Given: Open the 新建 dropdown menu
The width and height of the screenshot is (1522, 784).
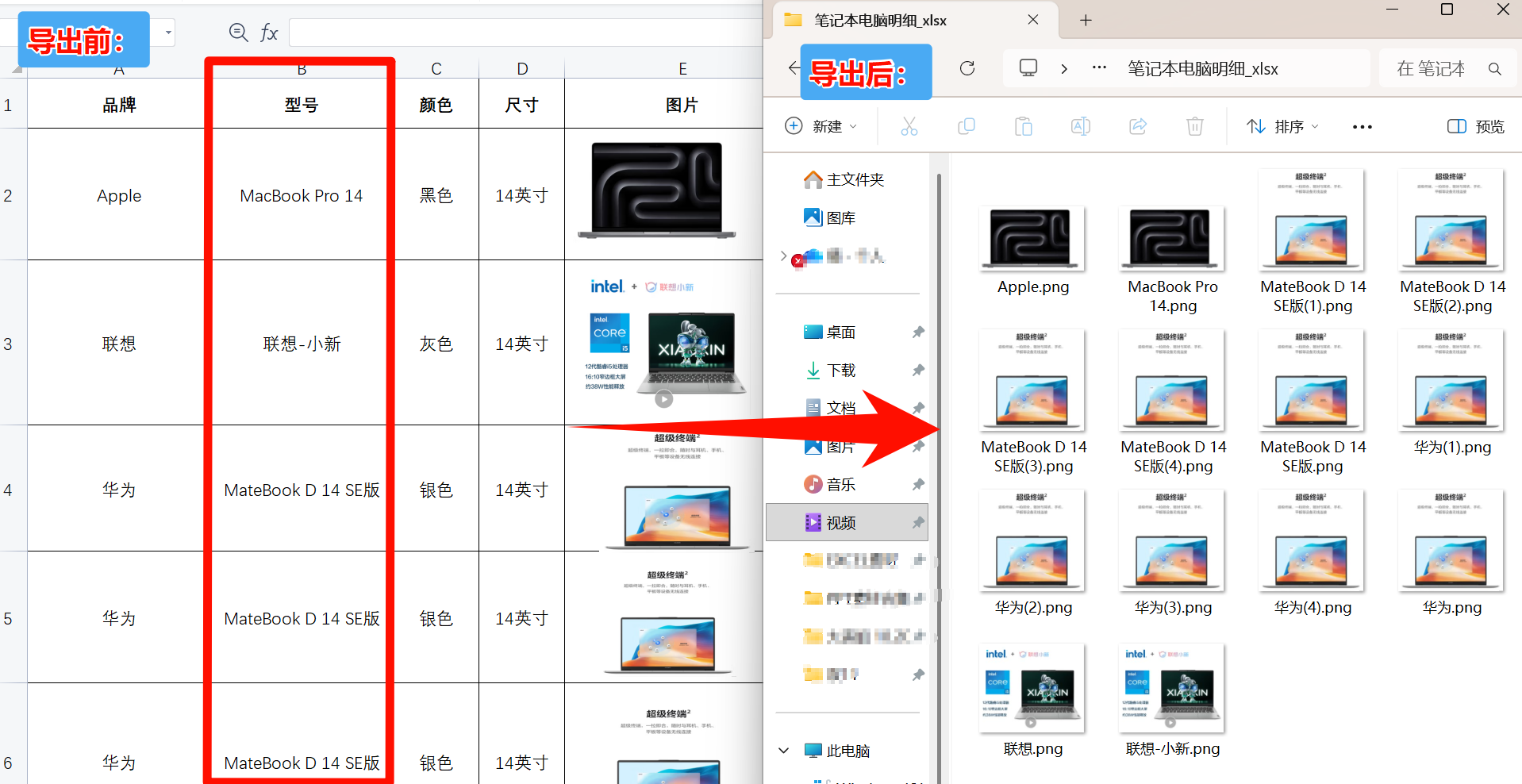Looking at the screenshot, I should click(821, 126).
